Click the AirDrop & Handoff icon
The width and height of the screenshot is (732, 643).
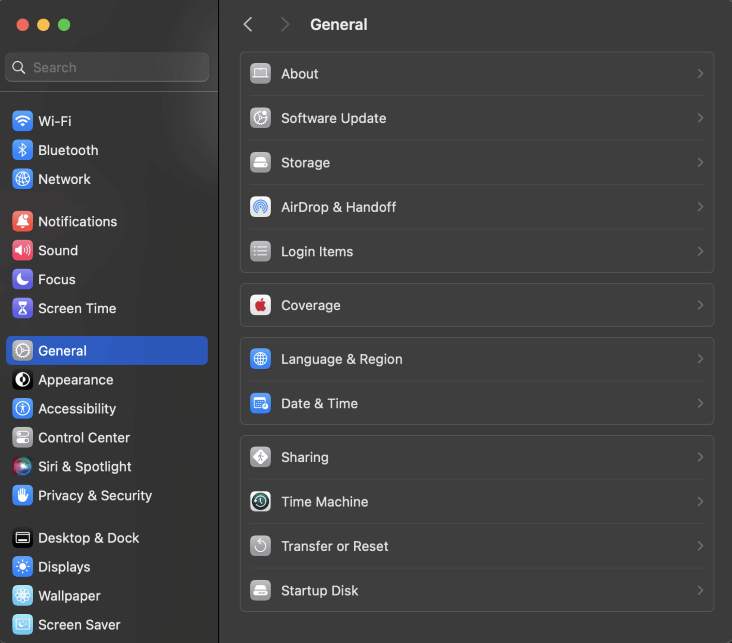click(x=260, y=207)
